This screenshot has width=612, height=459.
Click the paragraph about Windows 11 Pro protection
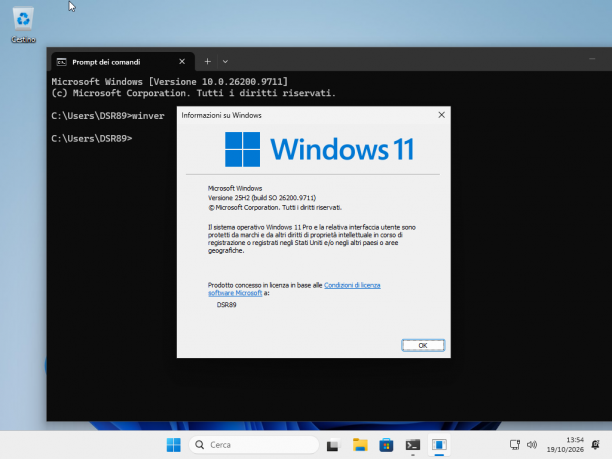click(311, 239)
